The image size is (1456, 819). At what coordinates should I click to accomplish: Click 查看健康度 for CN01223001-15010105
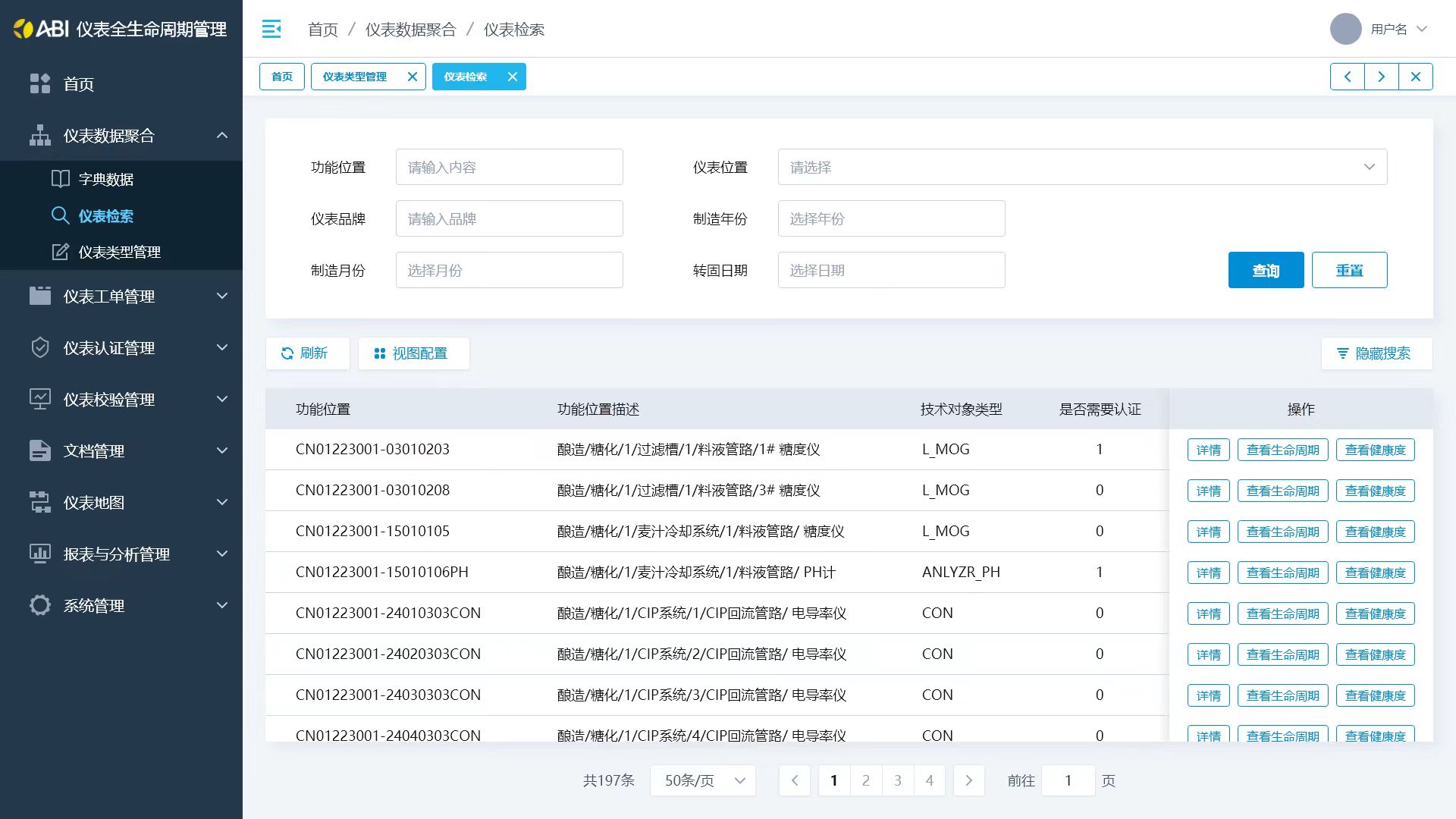1375,532
